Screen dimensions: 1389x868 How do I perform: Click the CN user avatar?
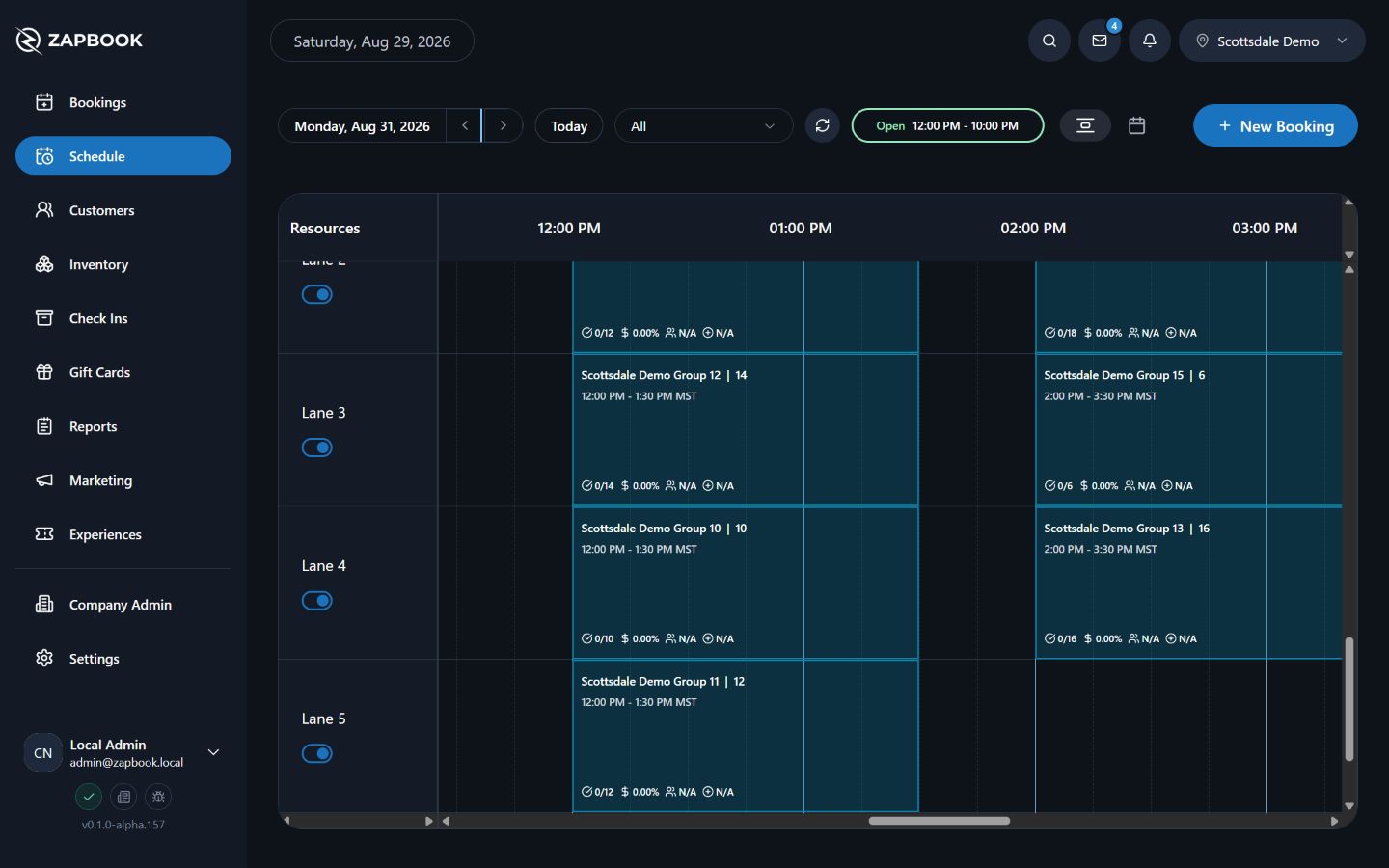coord(43,753)
